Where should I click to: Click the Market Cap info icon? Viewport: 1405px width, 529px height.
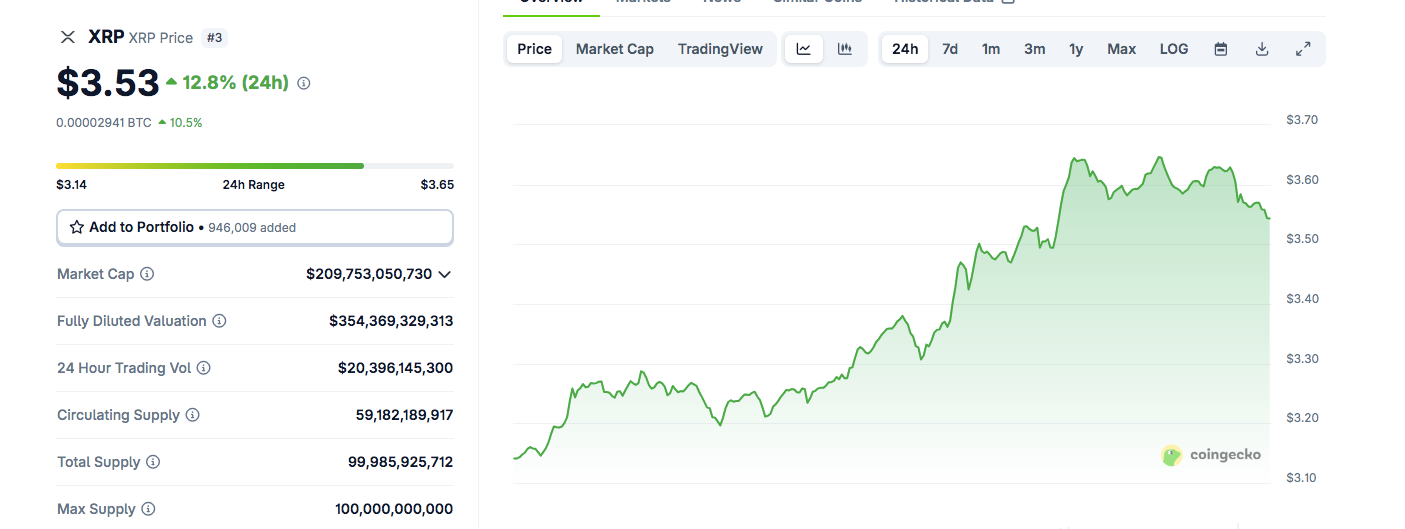pyautogui.click(x=147, y=274)
